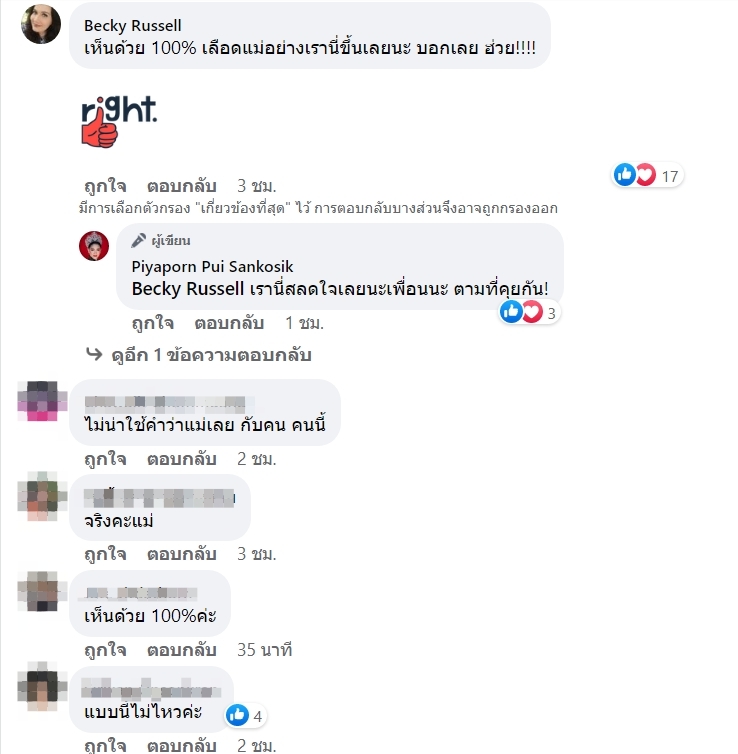738x754 pixels.
Task: Like the จริงคะแม่ comment
Action: [x=105, y=554]
